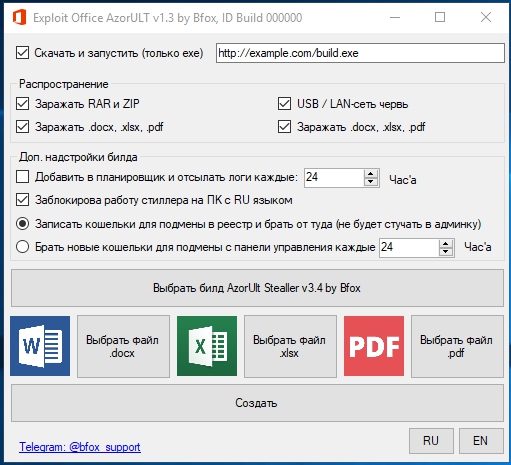Click the 'Выбрать файл .pdf' button

(x=457, y=346)
